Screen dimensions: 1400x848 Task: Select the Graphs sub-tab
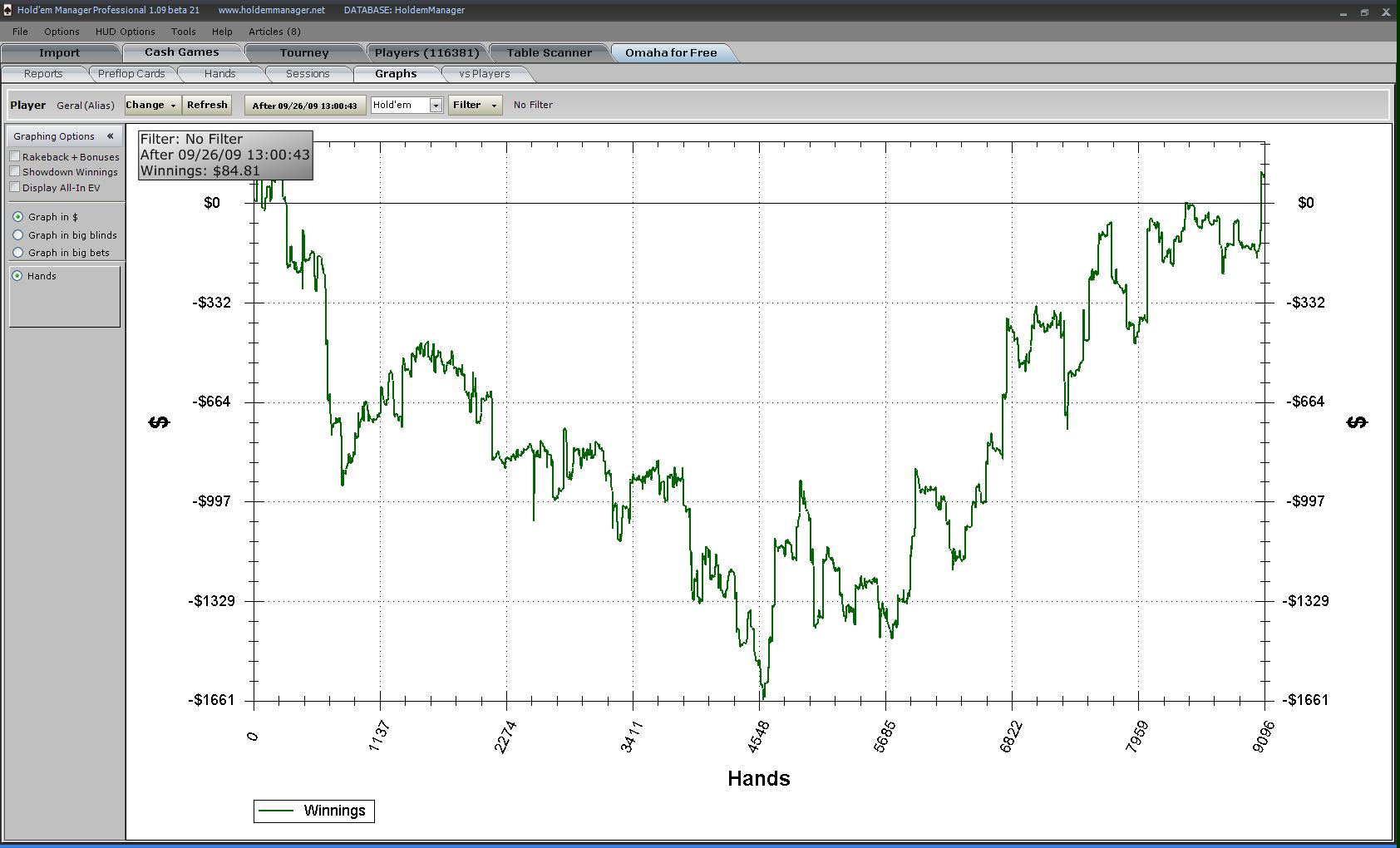click(396, 74)
